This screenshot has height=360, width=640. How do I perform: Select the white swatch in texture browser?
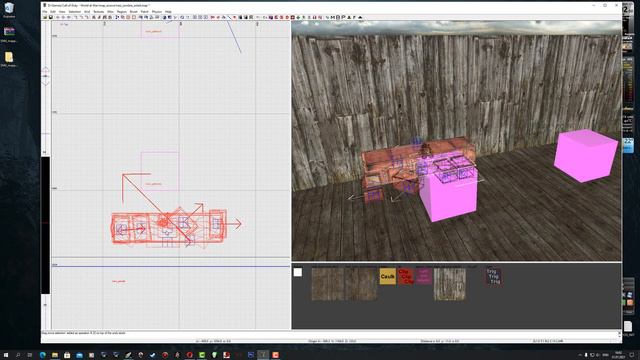(x=298, y=272)
